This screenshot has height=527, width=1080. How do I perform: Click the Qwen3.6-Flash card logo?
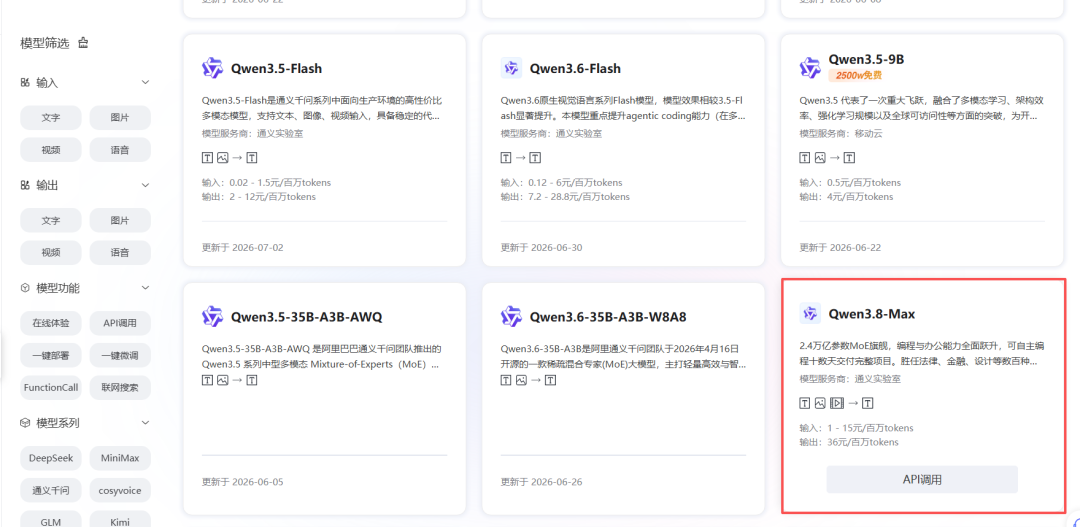pyautogui.click(x=512, y=68)
